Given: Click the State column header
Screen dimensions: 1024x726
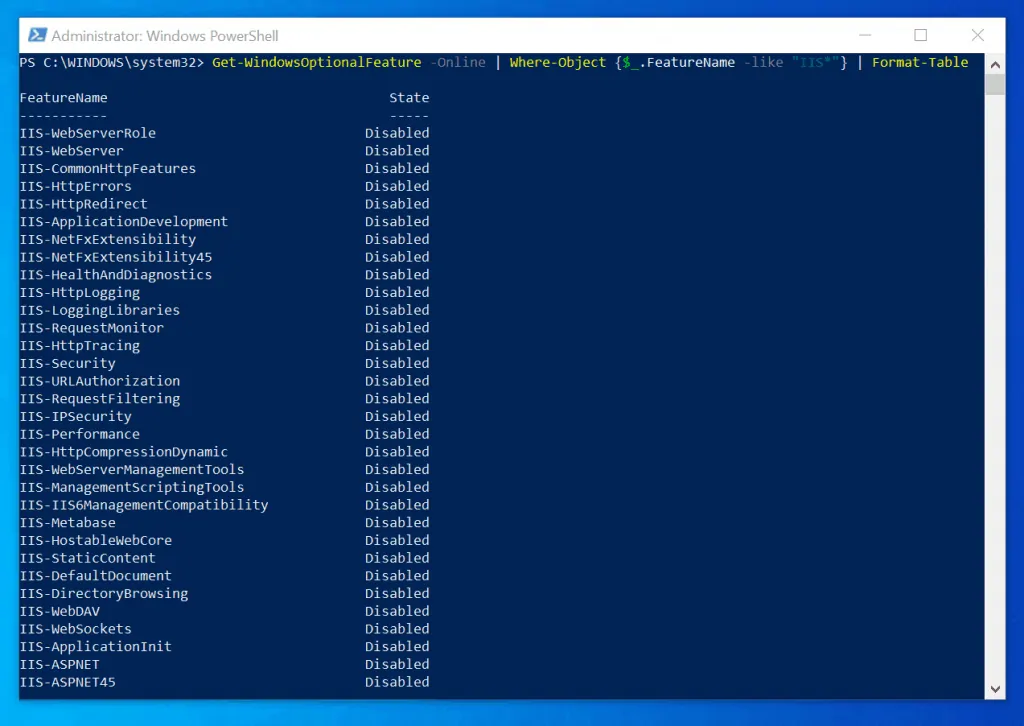Looking at the screenshot, I should 409,98.
